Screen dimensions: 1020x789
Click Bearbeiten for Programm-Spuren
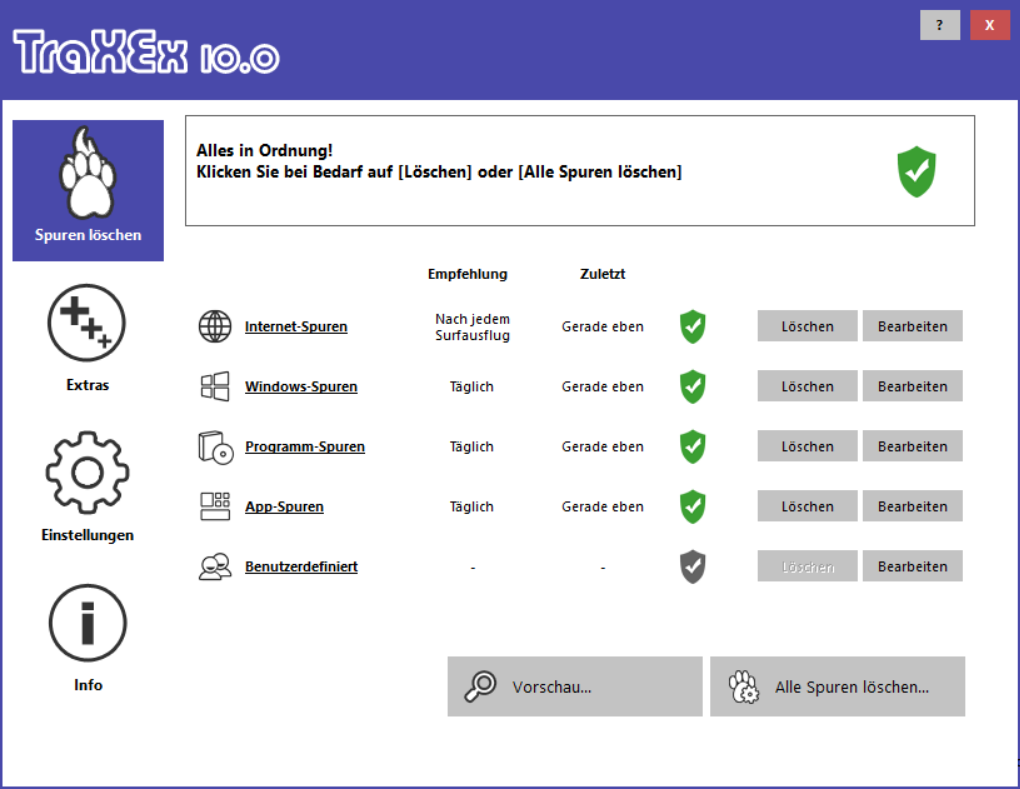(913, 446)
